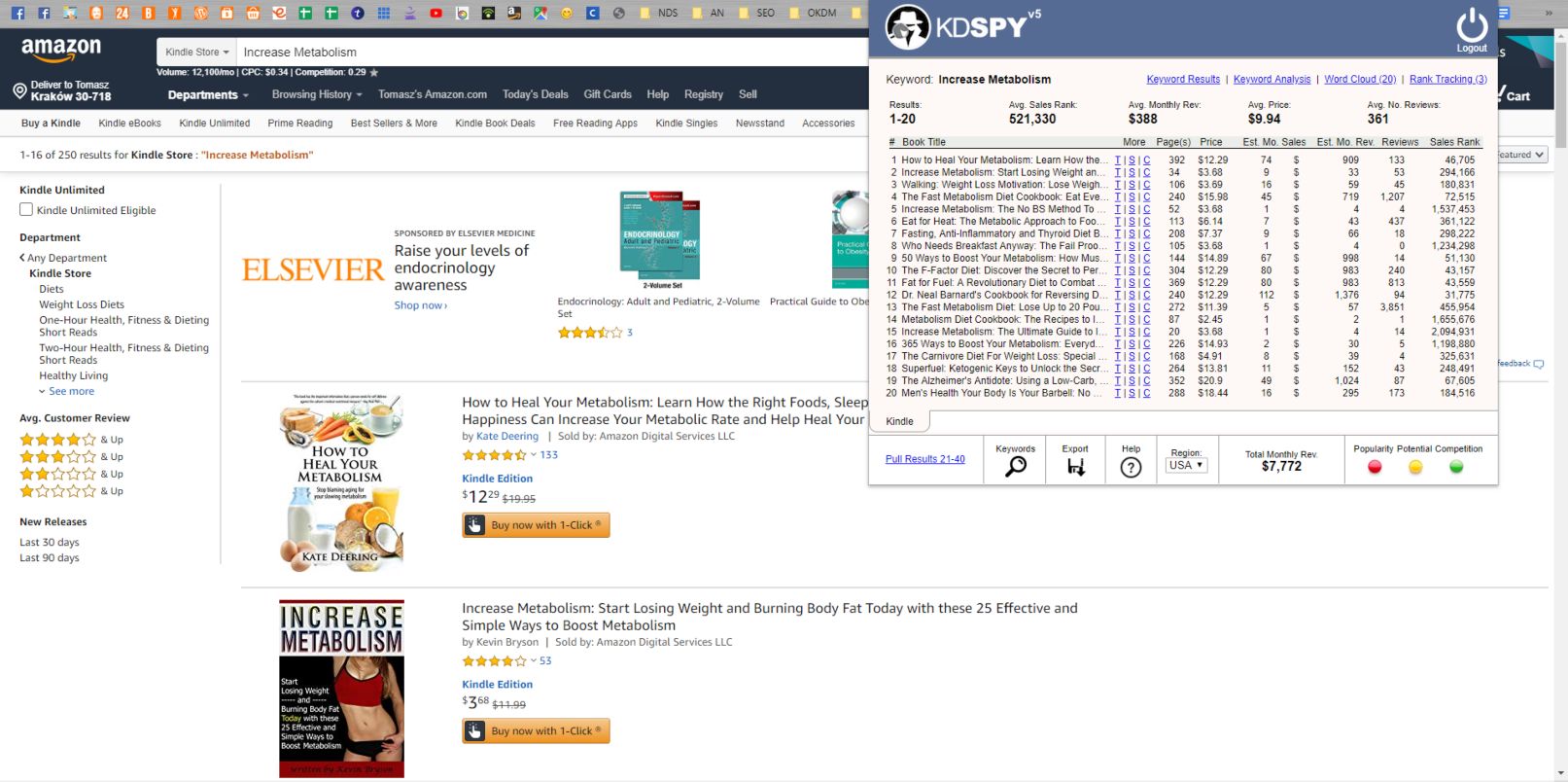Filter by Last 30 days new releases

(50, 543)
